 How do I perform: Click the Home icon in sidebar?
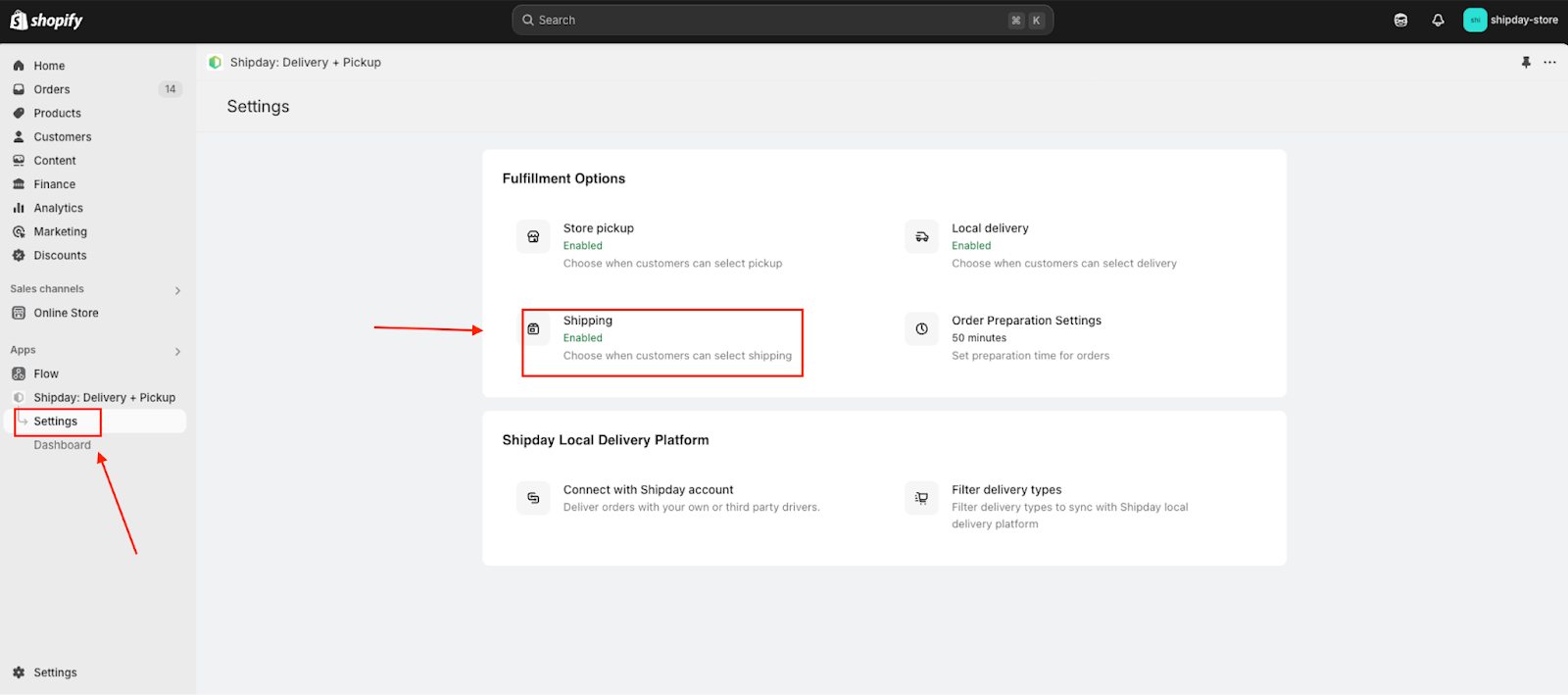19,66
